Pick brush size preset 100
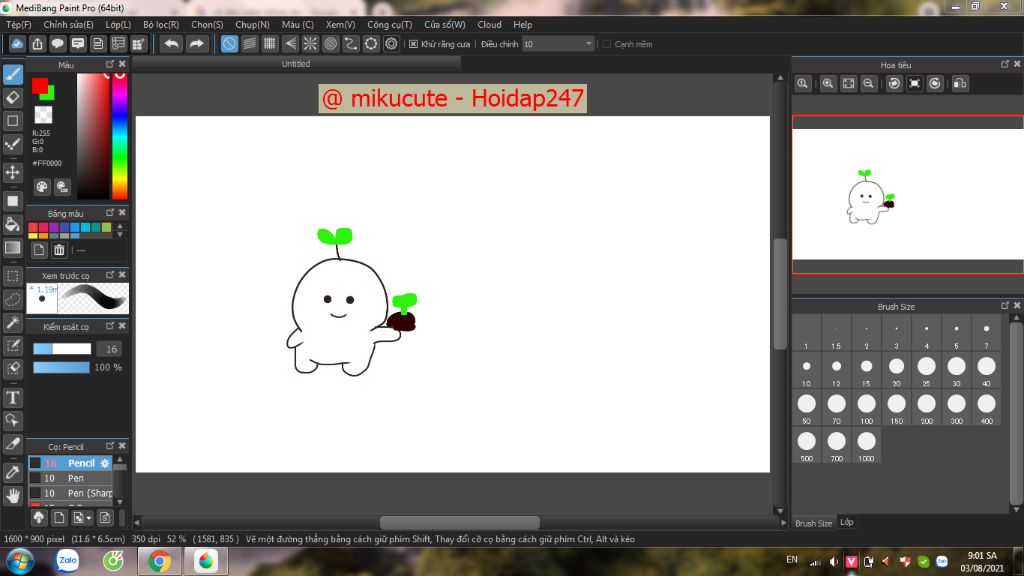Screen dimensions: 1024x576 pos(867,409)
